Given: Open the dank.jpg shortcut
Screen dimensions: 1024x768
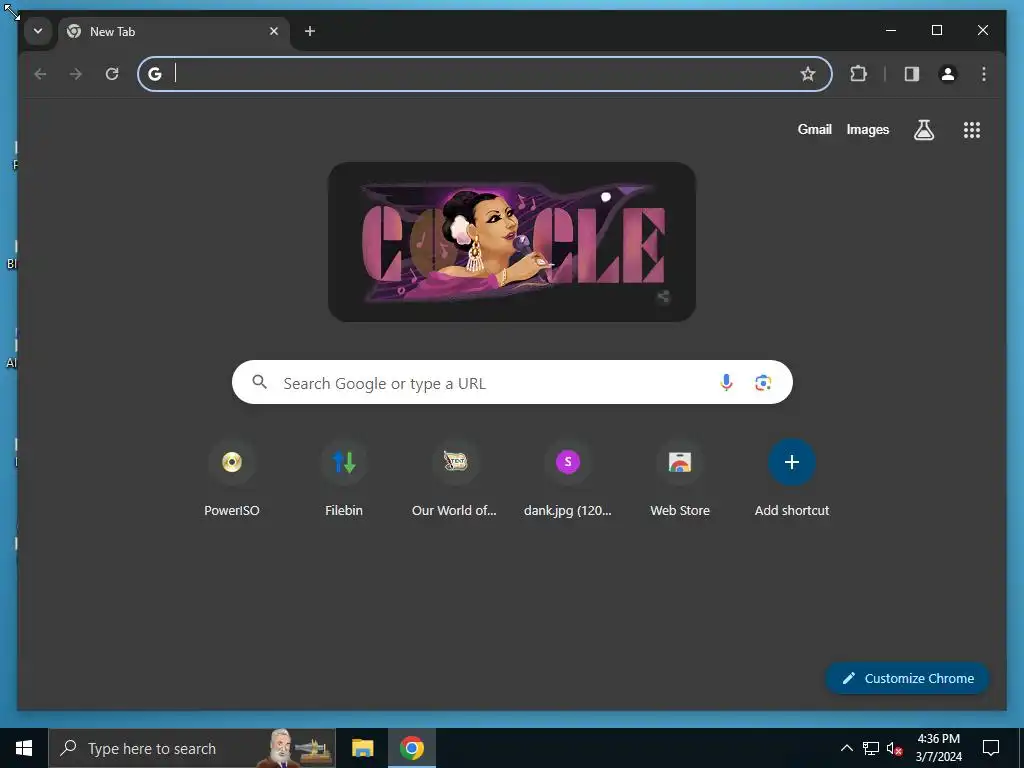Looking at the screenshot, I should pos(568,479).
